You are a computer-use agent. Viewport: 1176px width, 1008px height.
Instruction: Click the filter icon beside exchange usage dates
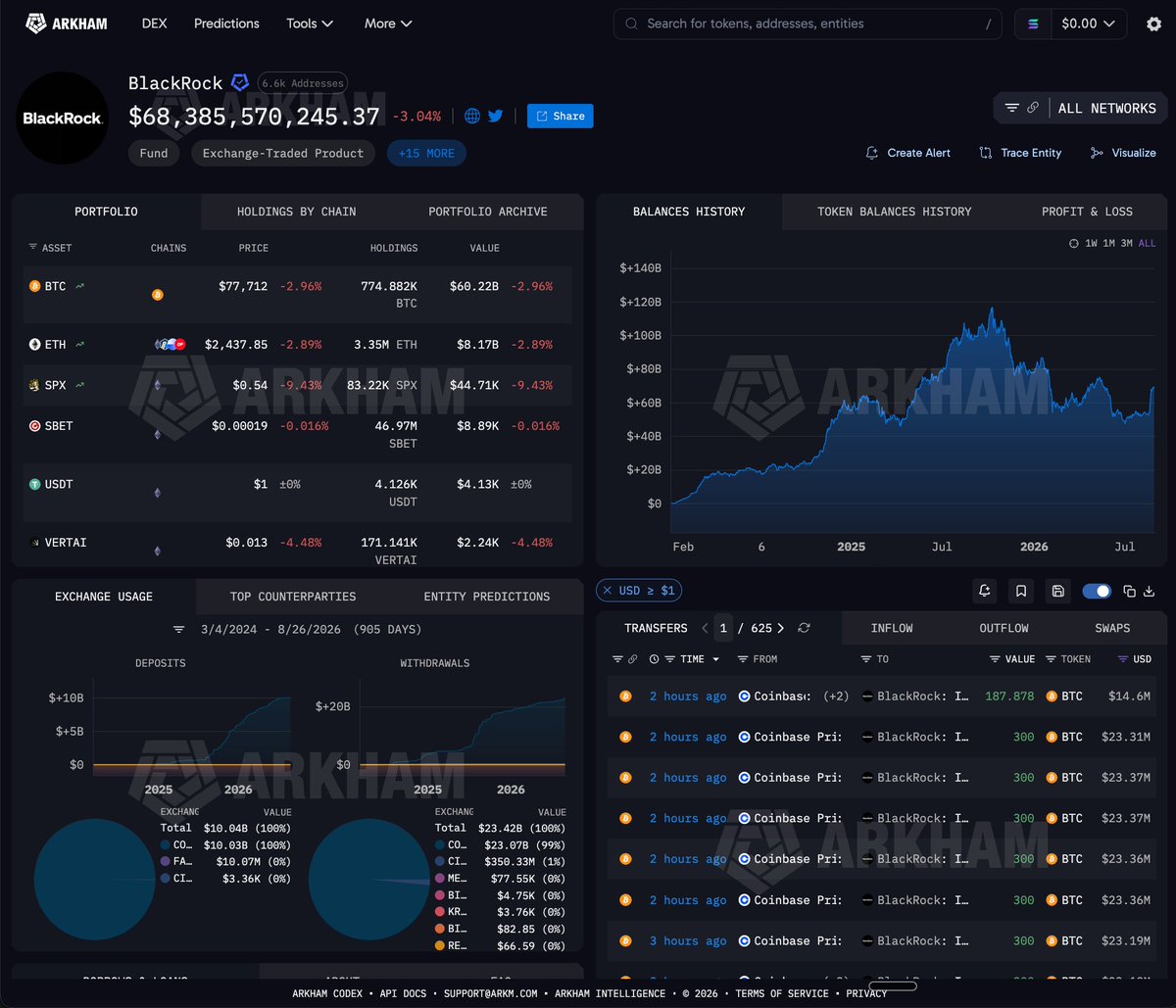[x=178, y=629]
